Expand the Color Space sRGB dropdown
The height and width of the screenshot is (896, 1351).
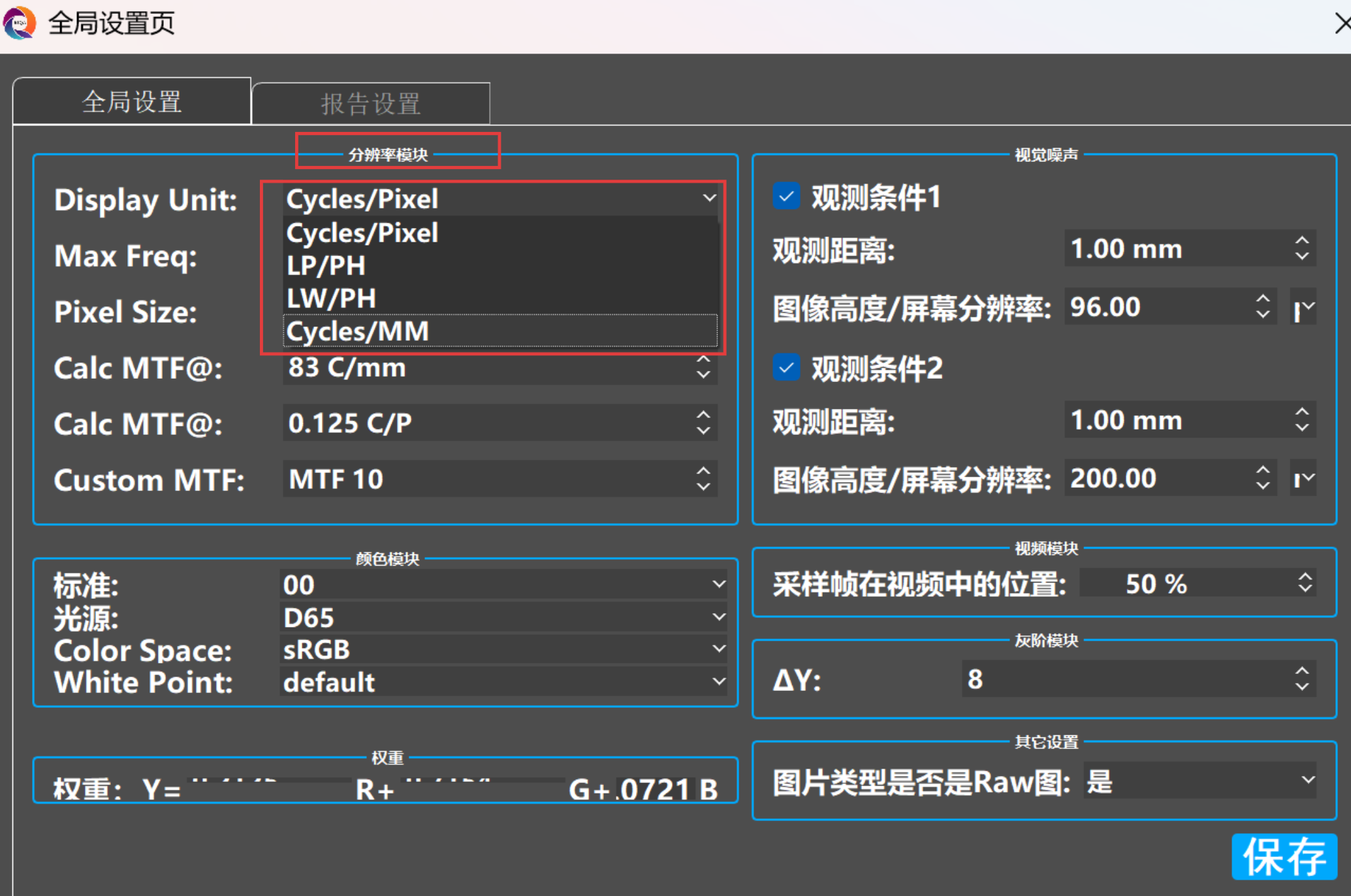718,649
